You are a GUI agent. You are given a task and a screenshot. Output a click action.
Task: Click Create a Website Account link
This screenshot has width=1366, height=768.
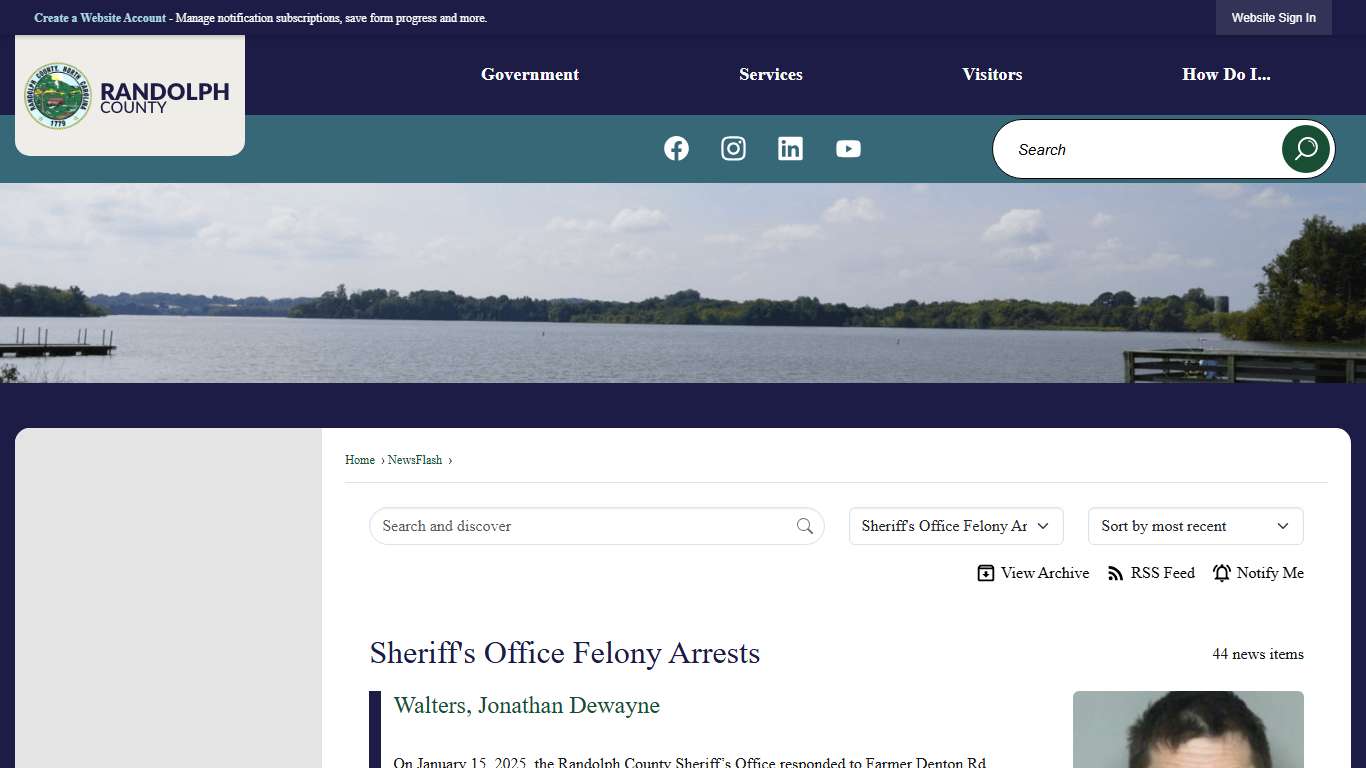point(100,18)
